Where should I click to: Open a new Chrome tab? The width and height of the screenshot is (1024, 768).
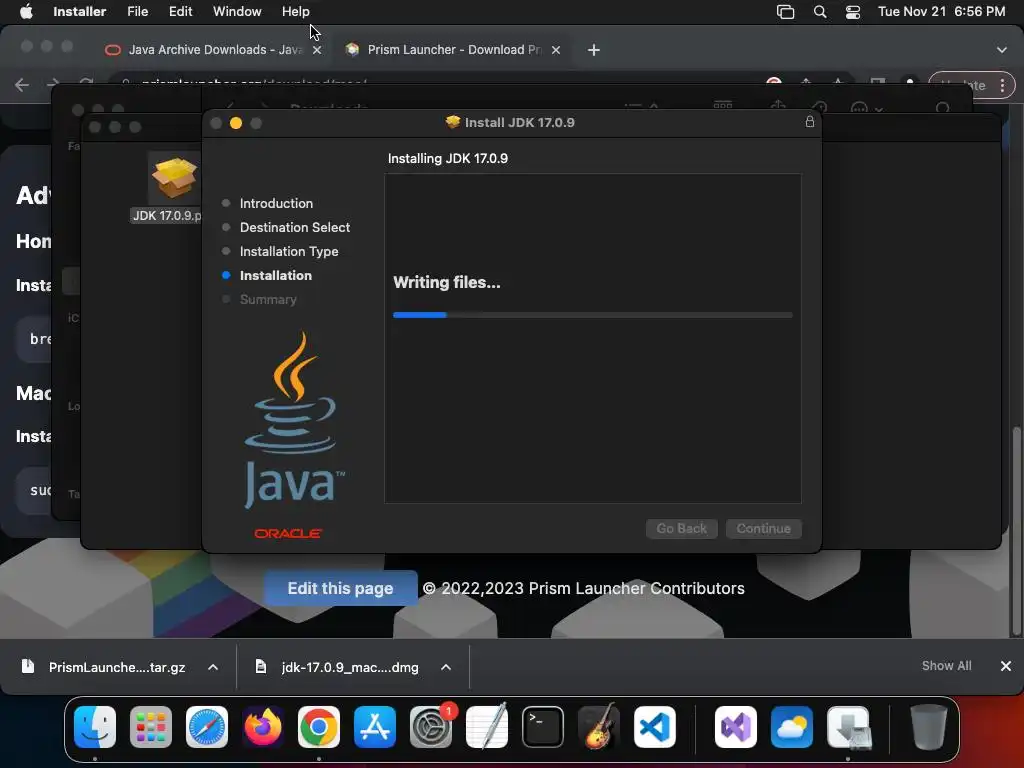point(594,50)
